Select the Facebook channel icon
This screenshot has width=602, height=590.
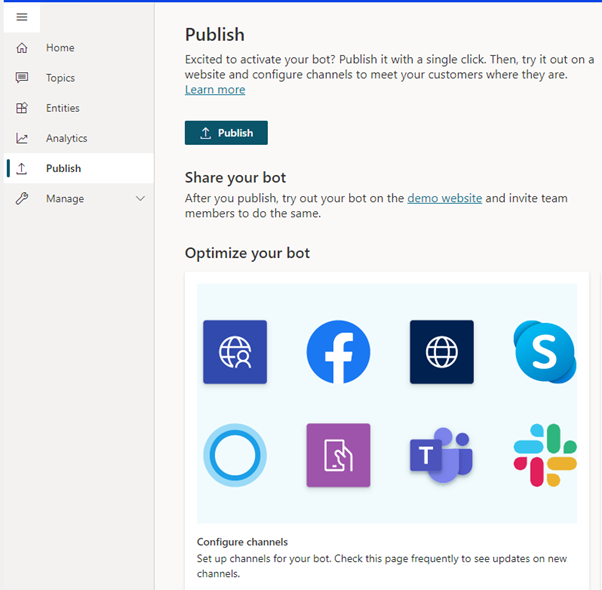(338, 352)
